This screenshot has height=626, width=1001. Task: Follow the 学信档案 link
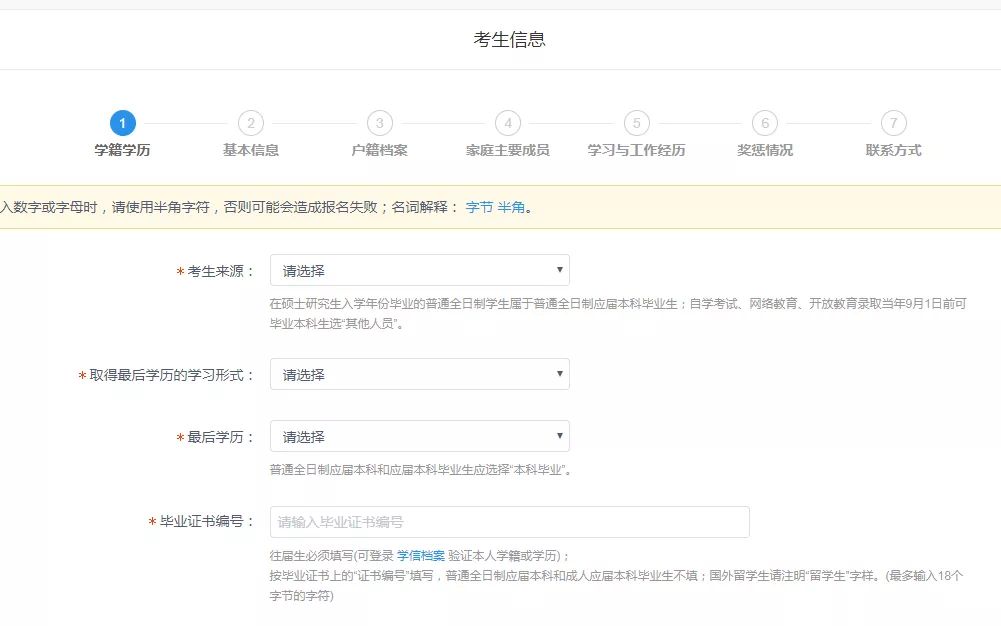coord(420,555)
